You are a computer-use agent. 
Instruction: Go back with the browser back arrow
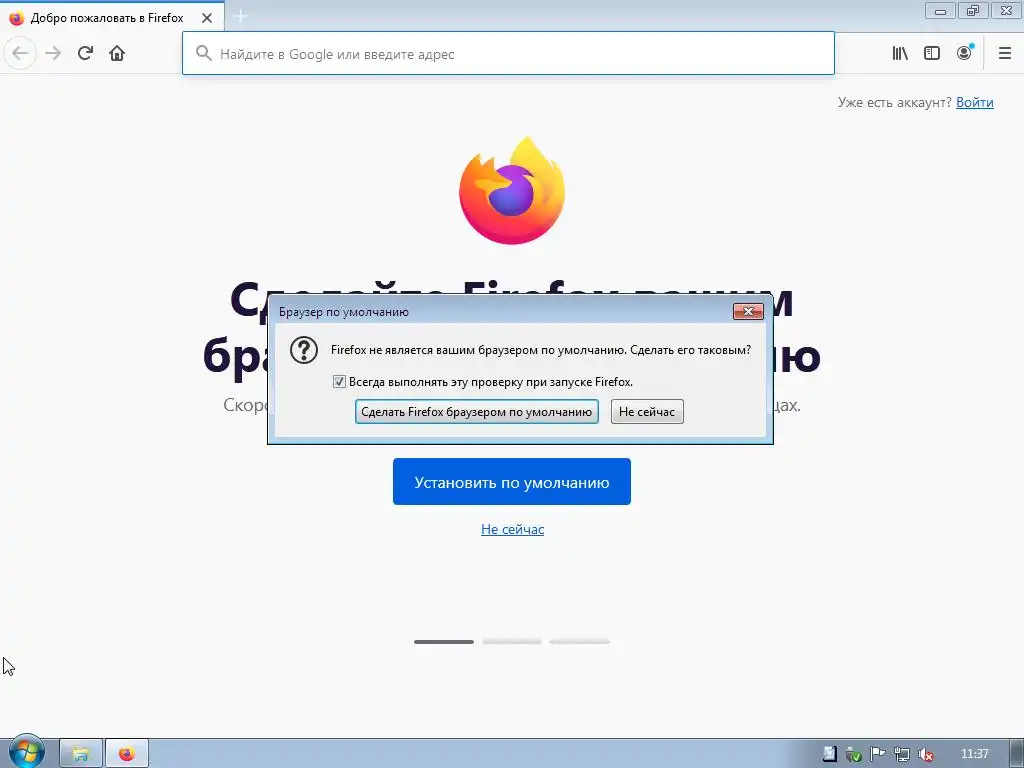(x=20, y=53)
